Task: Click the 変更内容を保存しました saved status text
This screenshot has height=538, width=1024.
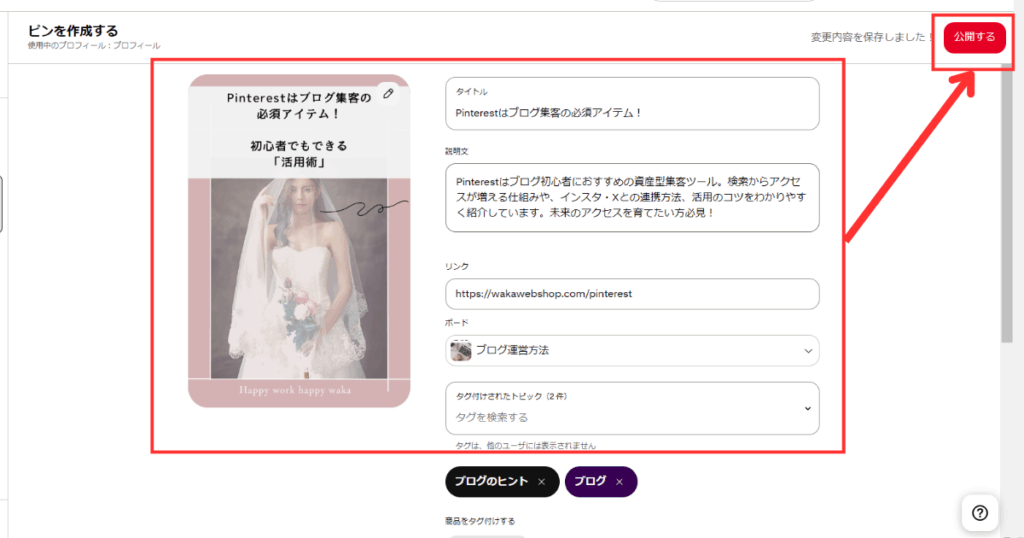Action: point(870,37)
